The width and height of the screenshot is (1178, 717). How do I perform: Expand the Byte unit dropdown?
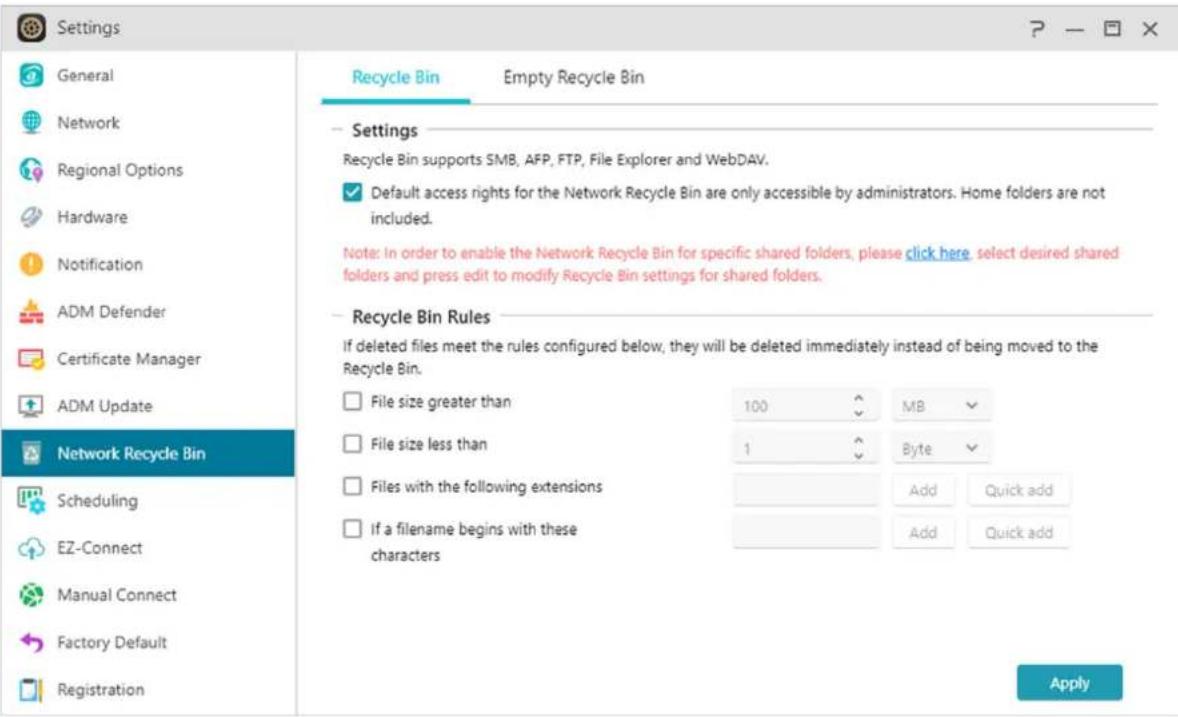coord(940,449)
